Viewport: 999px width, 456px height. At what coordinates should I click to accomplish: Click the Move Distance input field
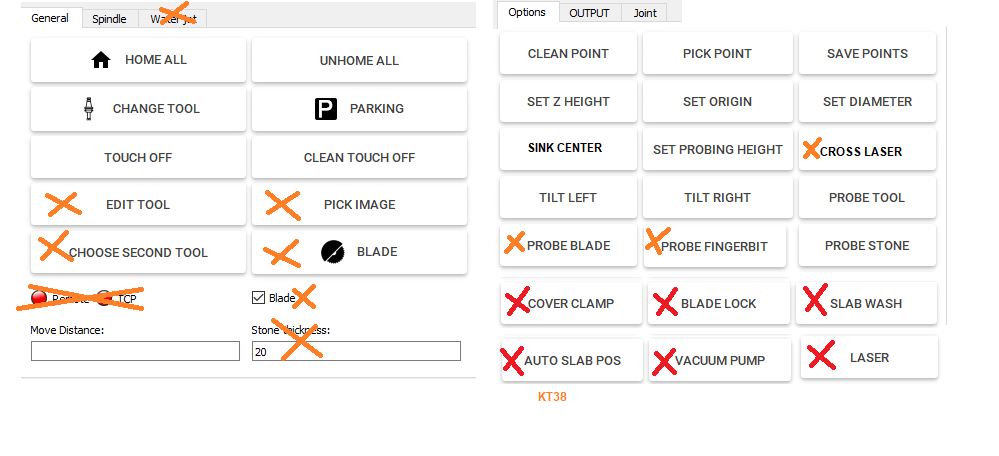click(135, 351)
